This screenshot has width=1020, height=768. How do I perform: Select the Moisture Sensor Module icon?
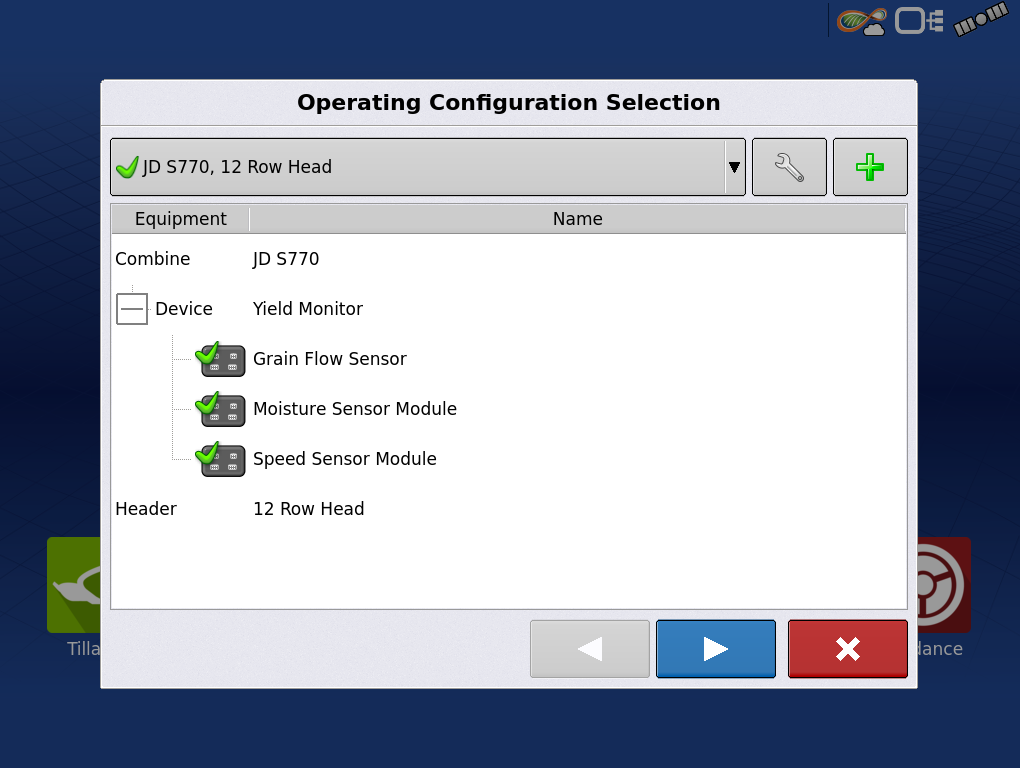221,409
